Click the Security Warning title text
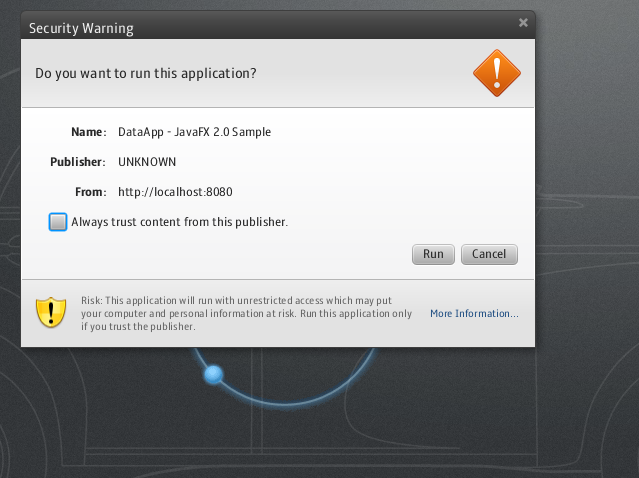 click(81, 28)
